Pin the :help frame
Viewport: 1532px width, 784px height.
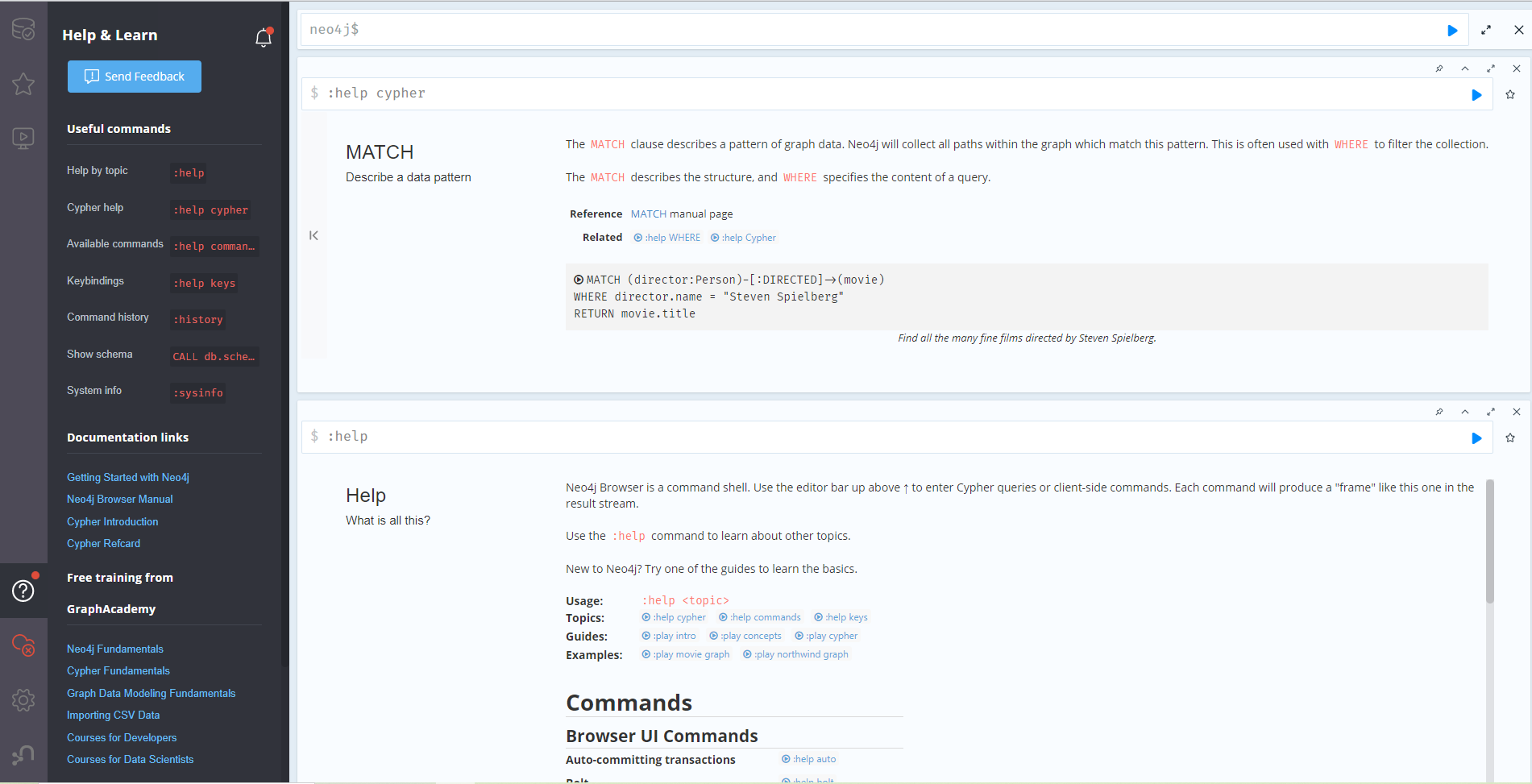click(1439, 412)
